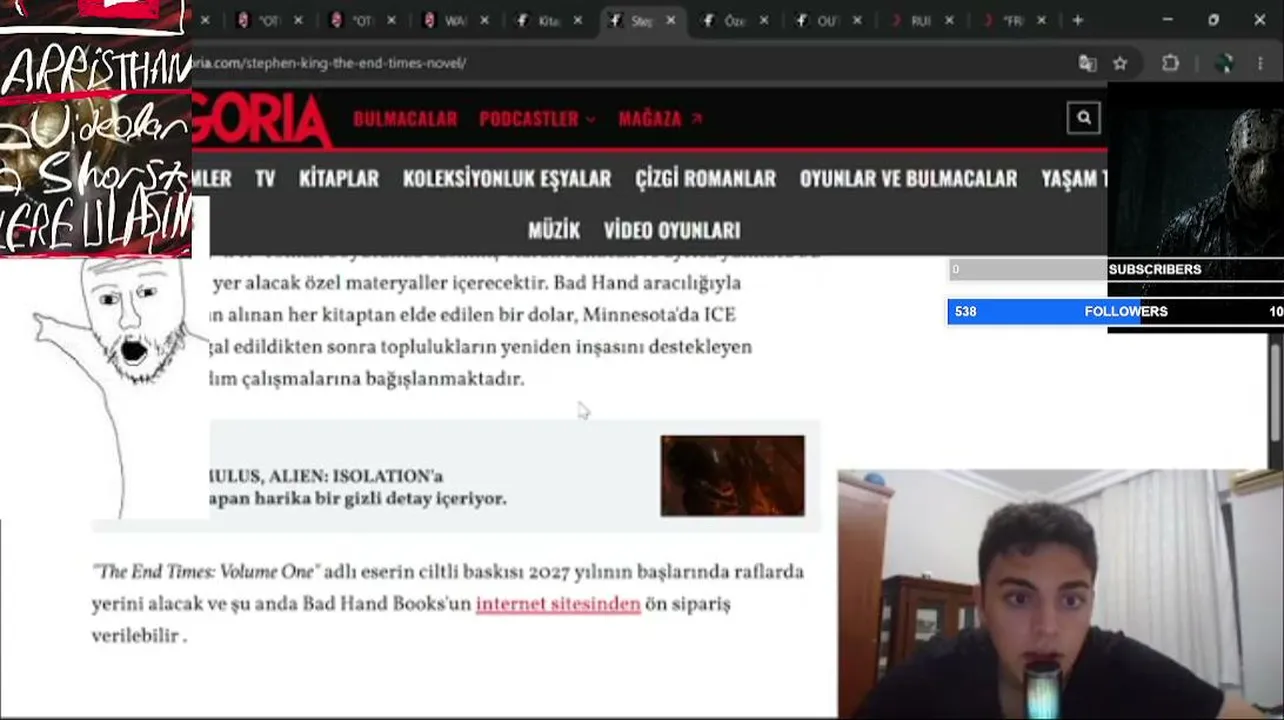Go to the KİTAPLAR section

coord(339,178)
